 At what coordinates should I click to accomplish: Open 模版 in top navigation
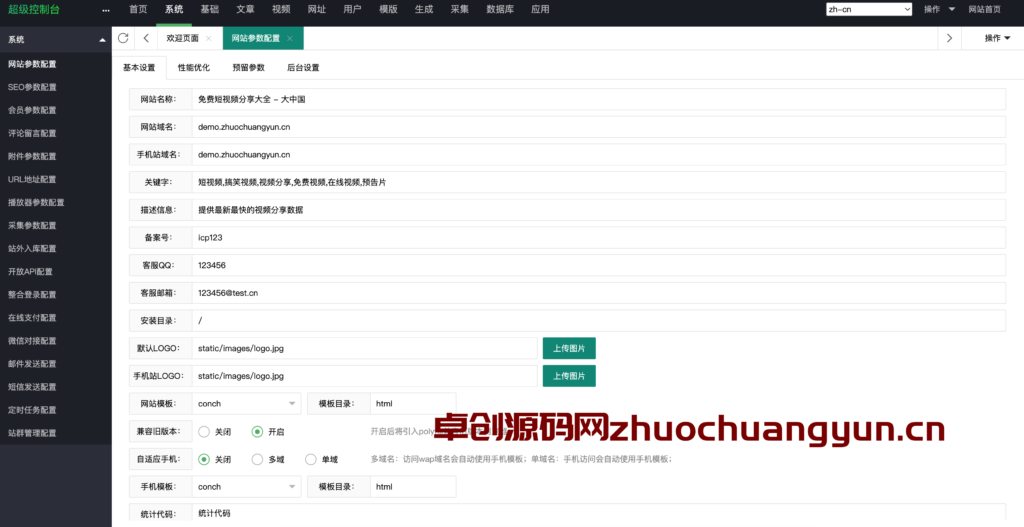pos(388,9)
